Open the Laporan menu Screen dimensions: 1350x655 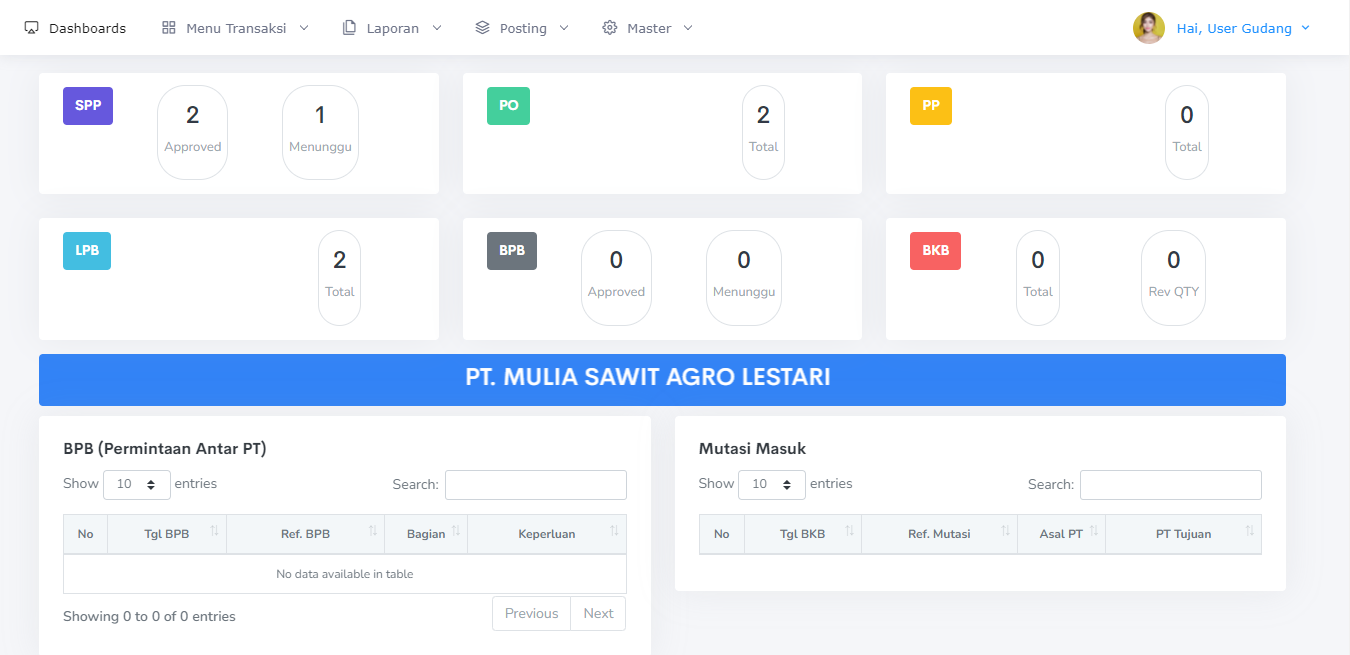tap(392, 27)
